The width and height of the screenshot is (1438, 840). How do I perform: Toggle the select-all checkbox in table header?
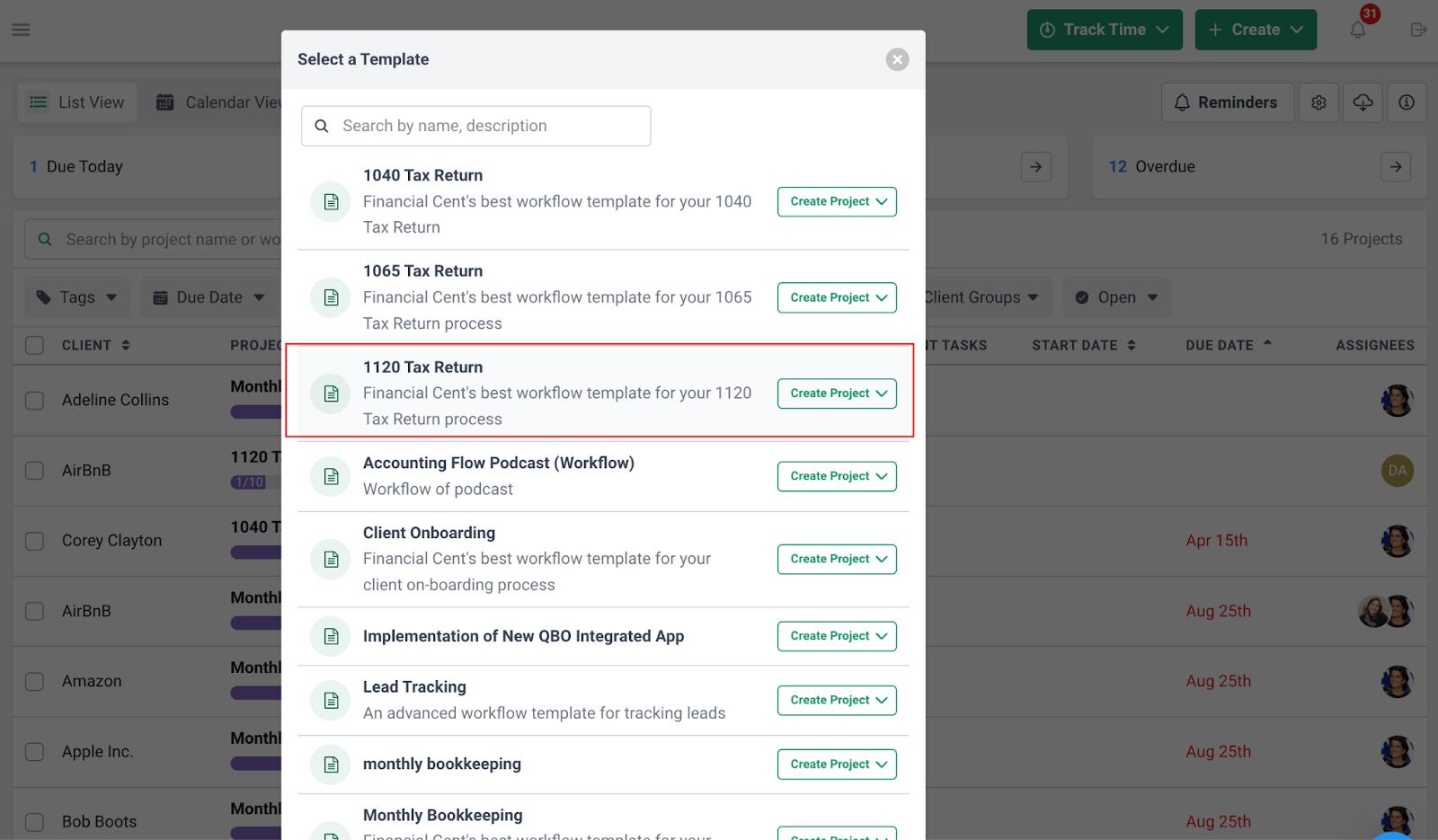pyautogui.click(x=34, y=345)
